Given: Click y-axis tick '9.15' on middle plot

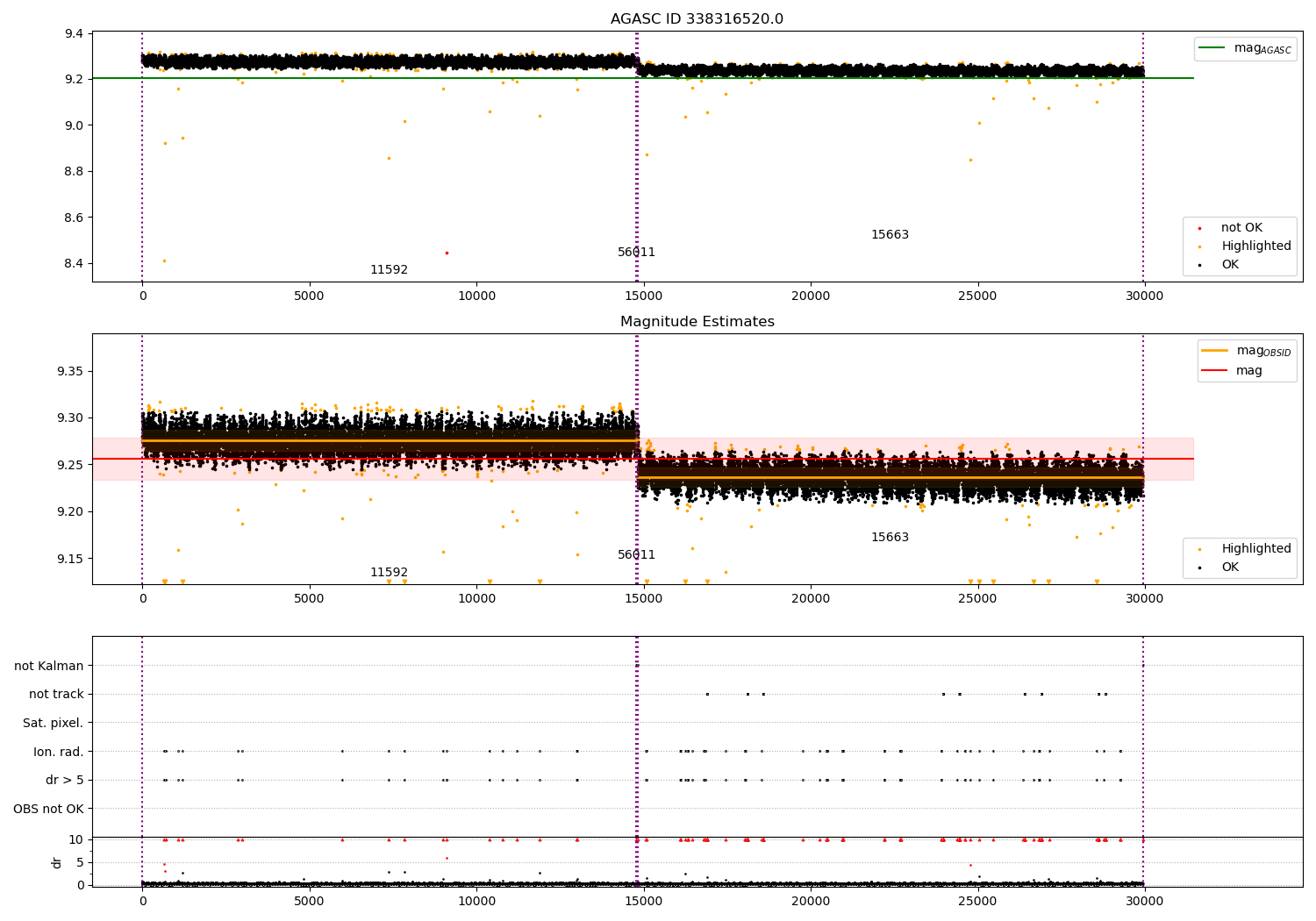Looking at the screenshot, I should [x=70, y=560].
